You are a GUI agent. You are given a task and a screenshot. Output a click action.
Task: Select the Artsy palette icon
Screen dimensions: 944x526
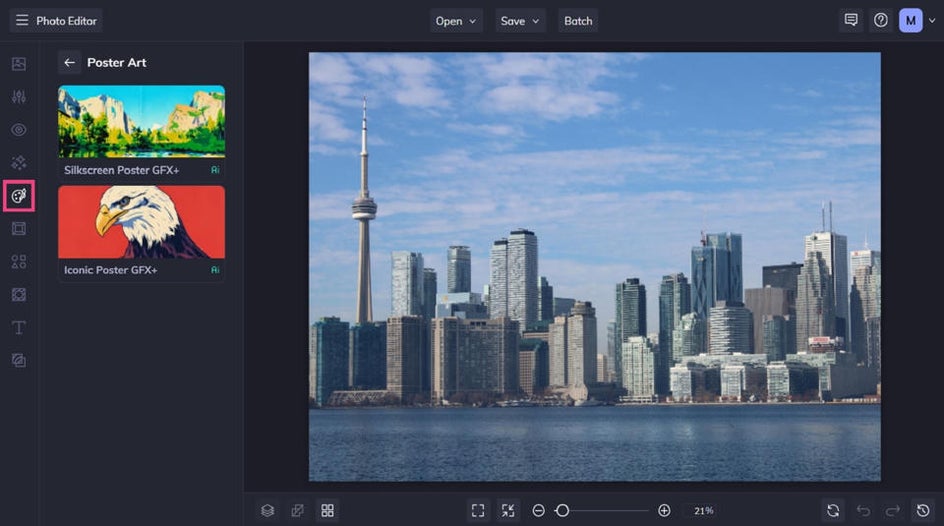(19, 196)
